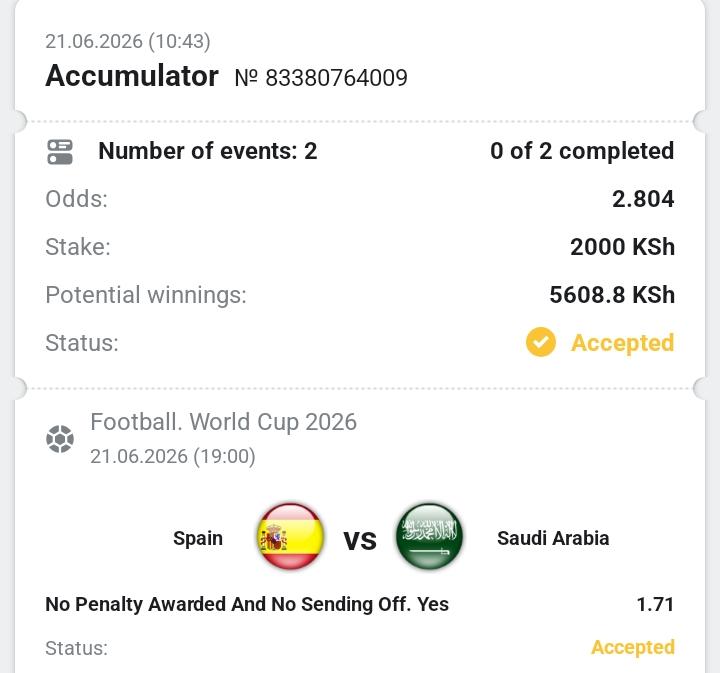Click the football sport icon
The height and width of the screenshot is (673, 720).
[60, 439]
